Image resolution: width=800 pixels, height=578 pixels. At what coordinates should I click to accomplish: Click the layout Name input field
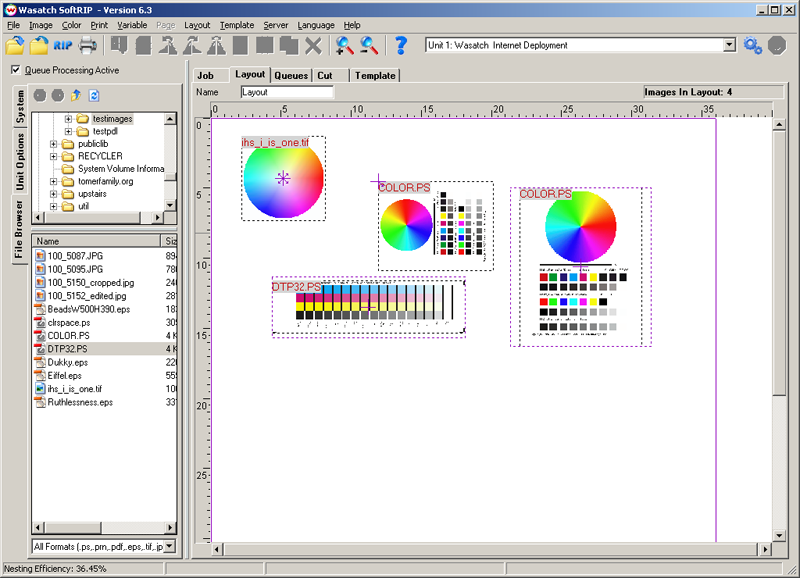(x=287, y=92)
